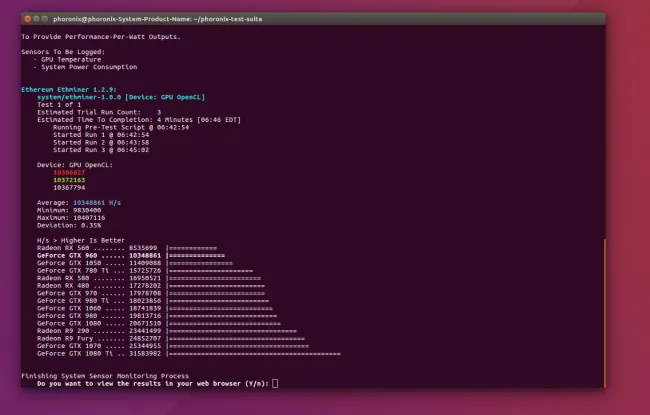Screen dimensions: 650x415
Task: Click Started Run 2 line
Action: point(101,142)
